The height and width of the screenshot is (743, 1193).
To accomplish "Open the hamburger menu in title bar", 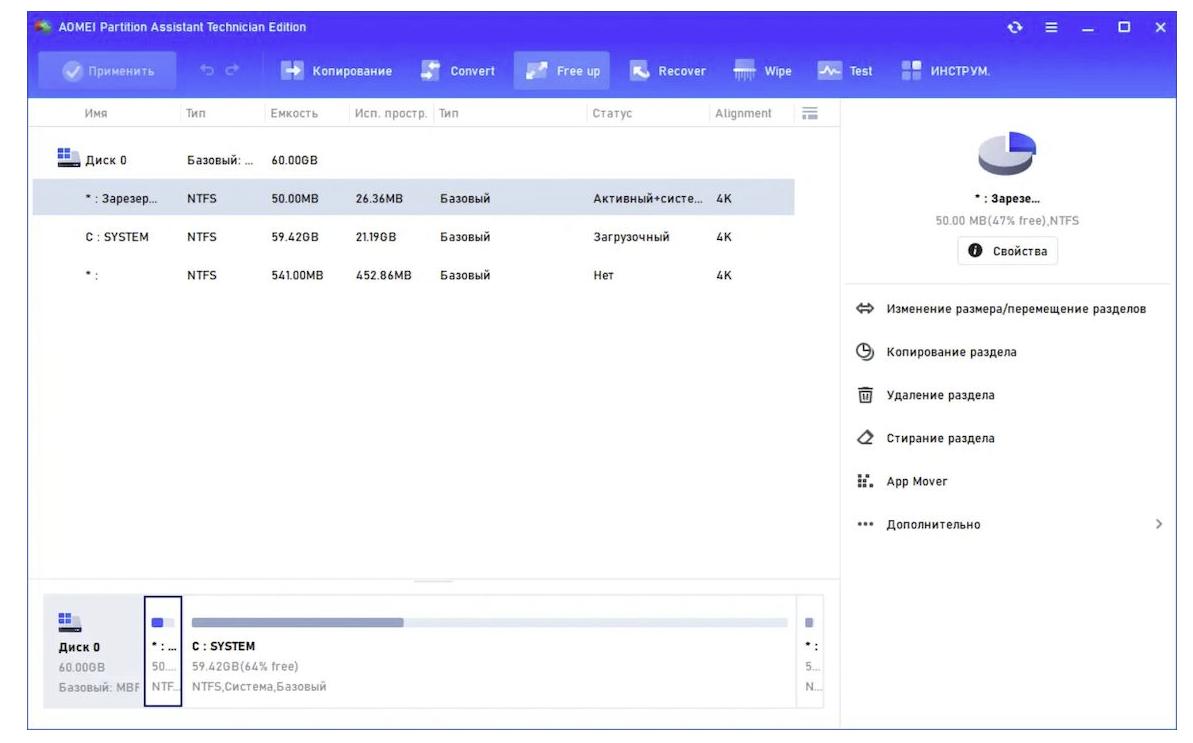I will pyautogui.click(x=1052, y=27).
